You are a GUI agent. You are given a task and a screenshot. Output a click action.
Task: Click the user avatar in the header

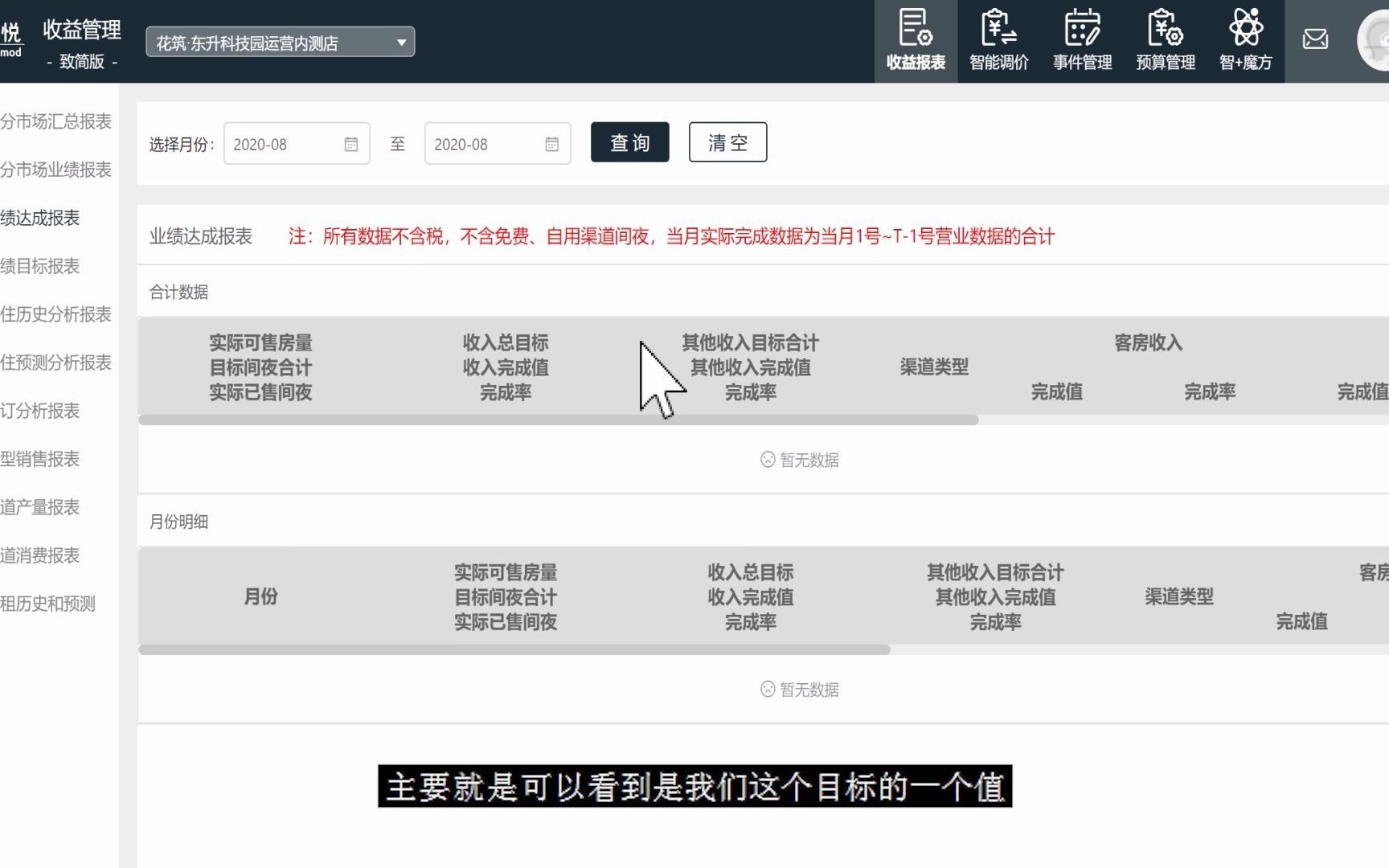coord(1375,40)
